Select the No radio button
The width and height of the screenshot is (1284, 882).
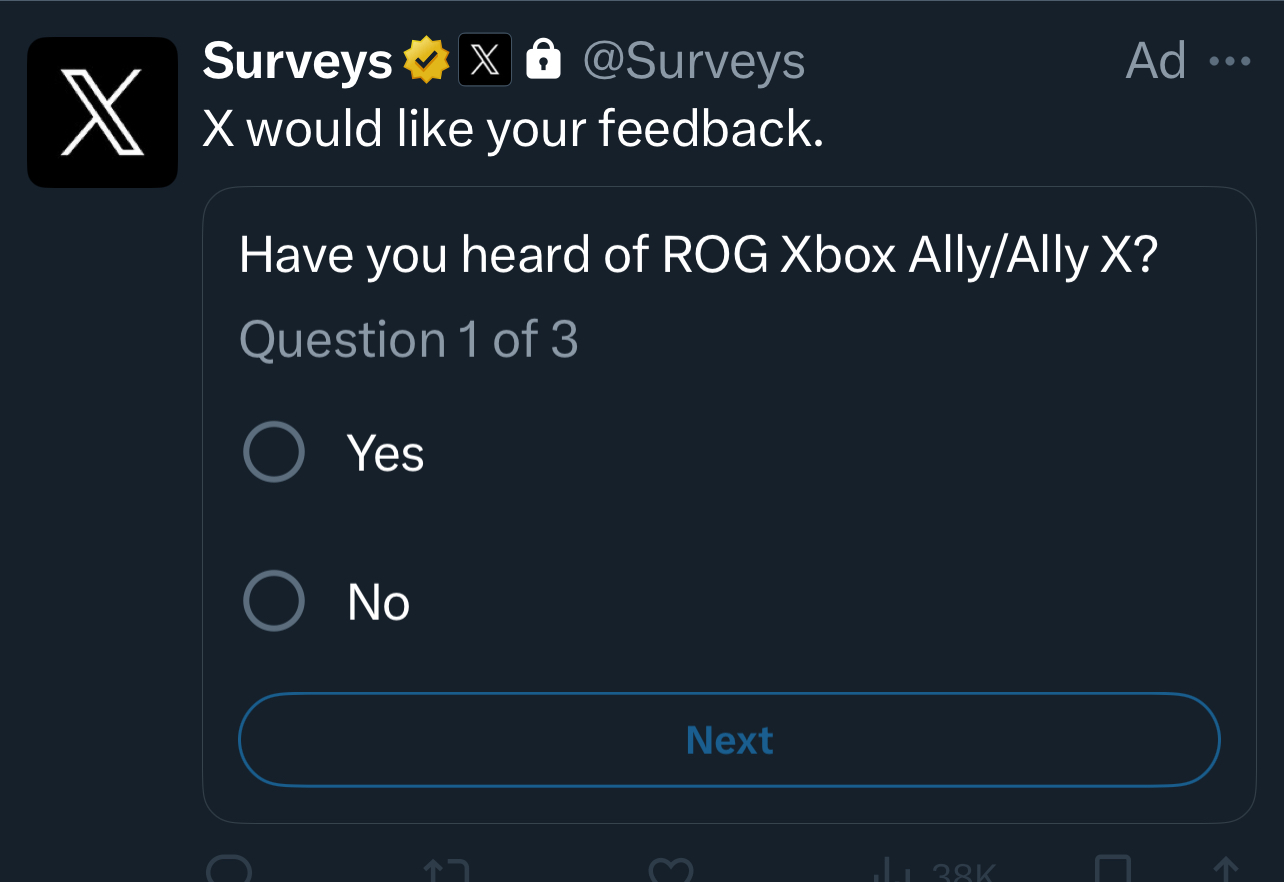(274, 601)
